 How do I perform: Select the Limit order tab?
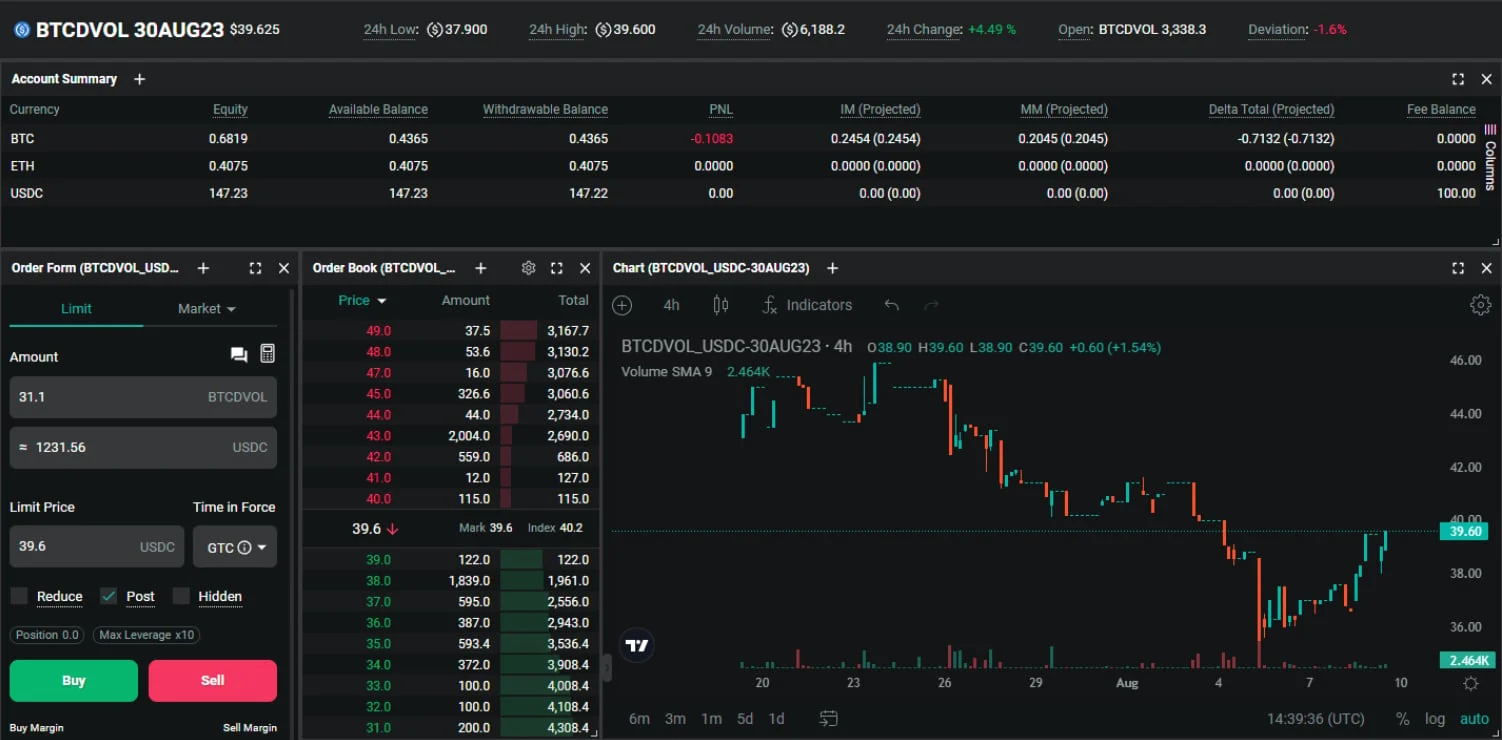[x=76, y=309]
